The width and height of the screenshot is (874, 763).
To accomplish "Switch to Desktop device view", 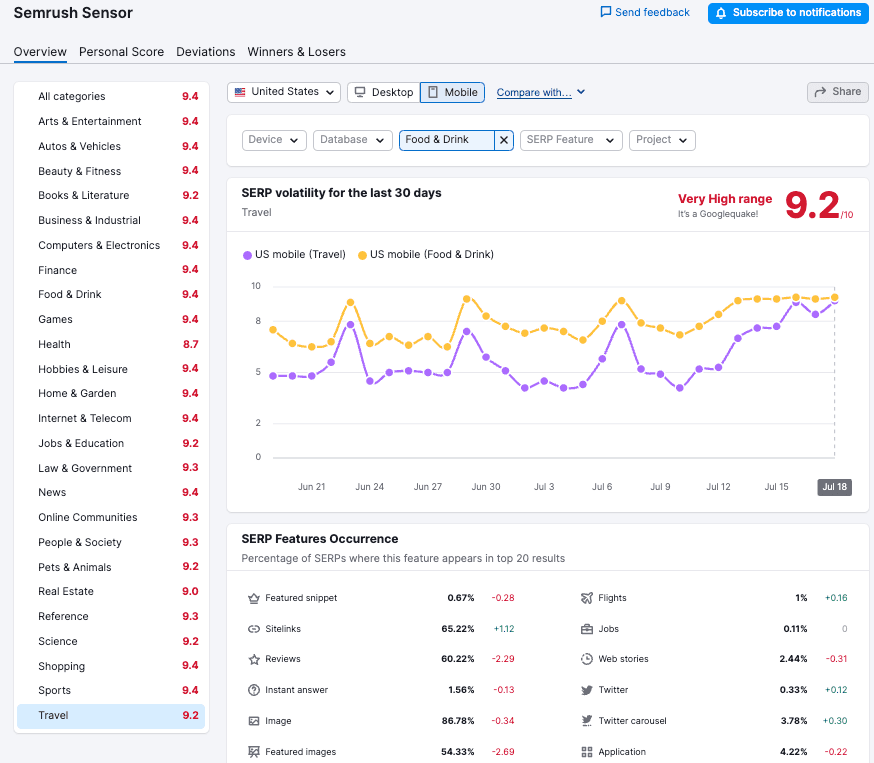I will pos(383,92).
